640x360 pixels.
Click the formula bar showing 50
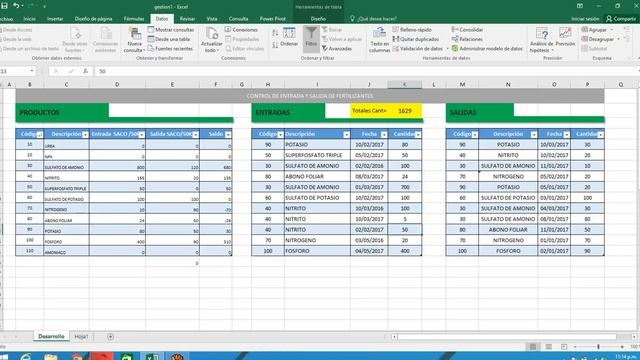tap(365, 71)
